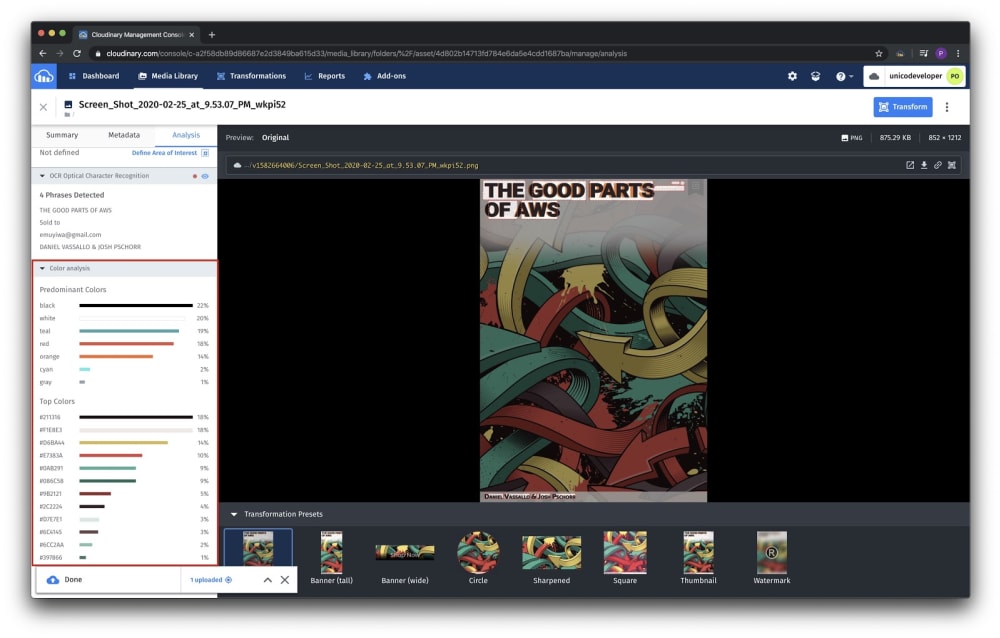Viewport: 1000px width, 638px height.
Task: Click the browser back arrow
Action: 43,54
